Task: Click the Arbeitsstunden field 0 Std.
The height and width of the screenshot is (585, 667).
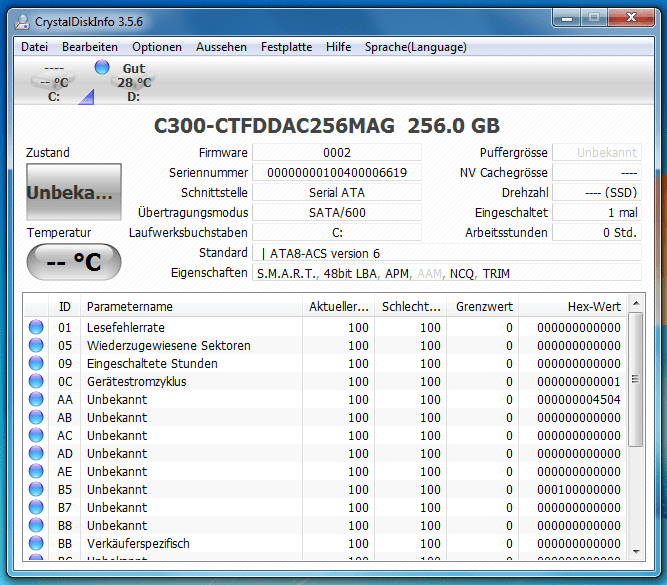Action: (597, 232)
